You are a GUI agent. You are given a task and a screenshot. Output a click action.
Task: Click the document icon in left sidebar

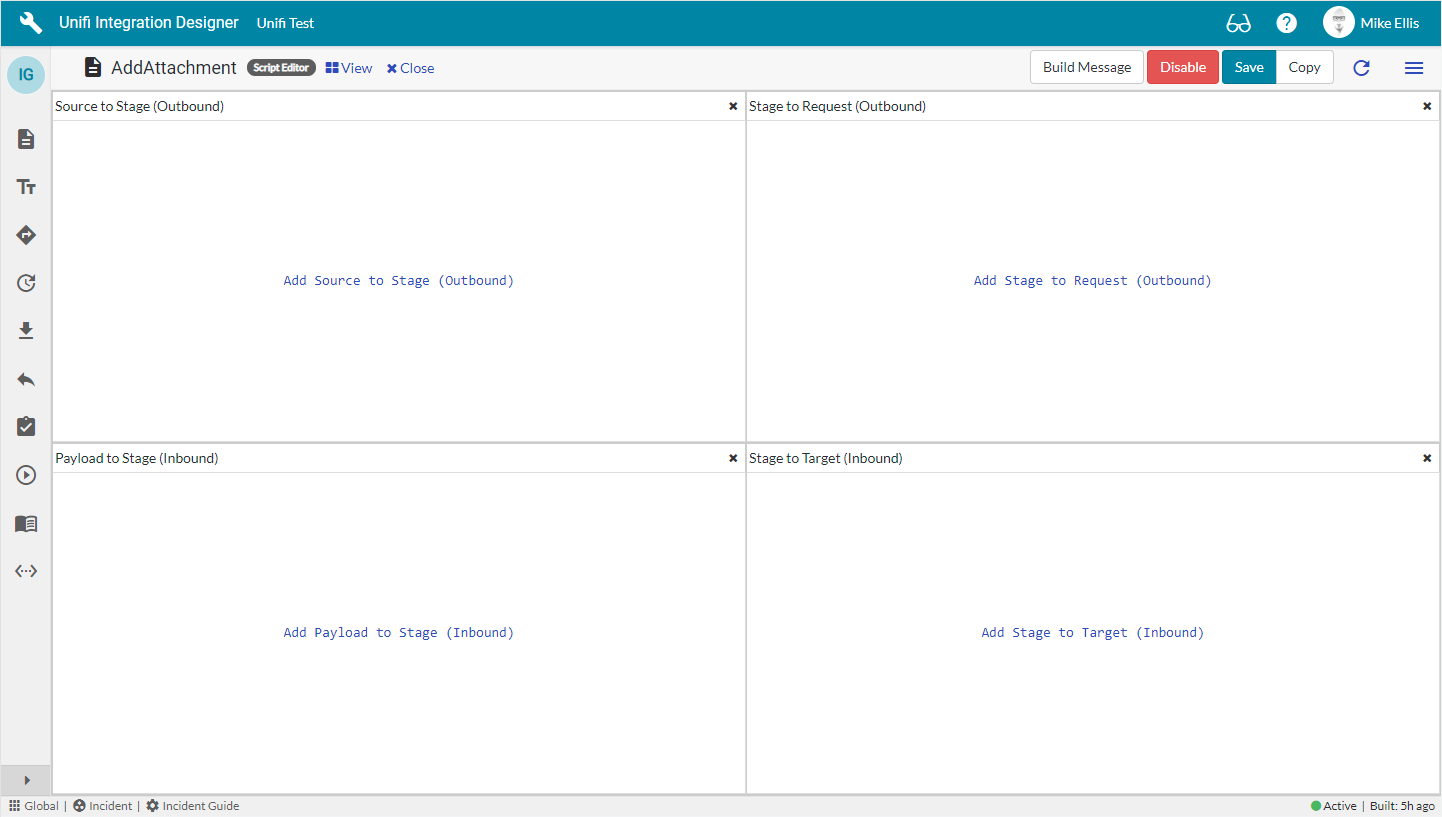[26, 139]
